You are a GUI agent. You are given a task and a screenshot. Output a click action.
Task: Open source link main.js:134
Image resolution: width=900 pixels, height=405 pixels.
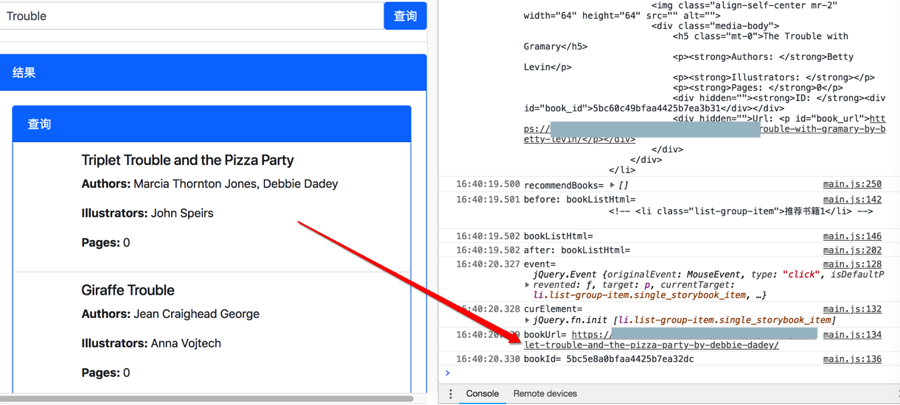click(x=852, y=334)
